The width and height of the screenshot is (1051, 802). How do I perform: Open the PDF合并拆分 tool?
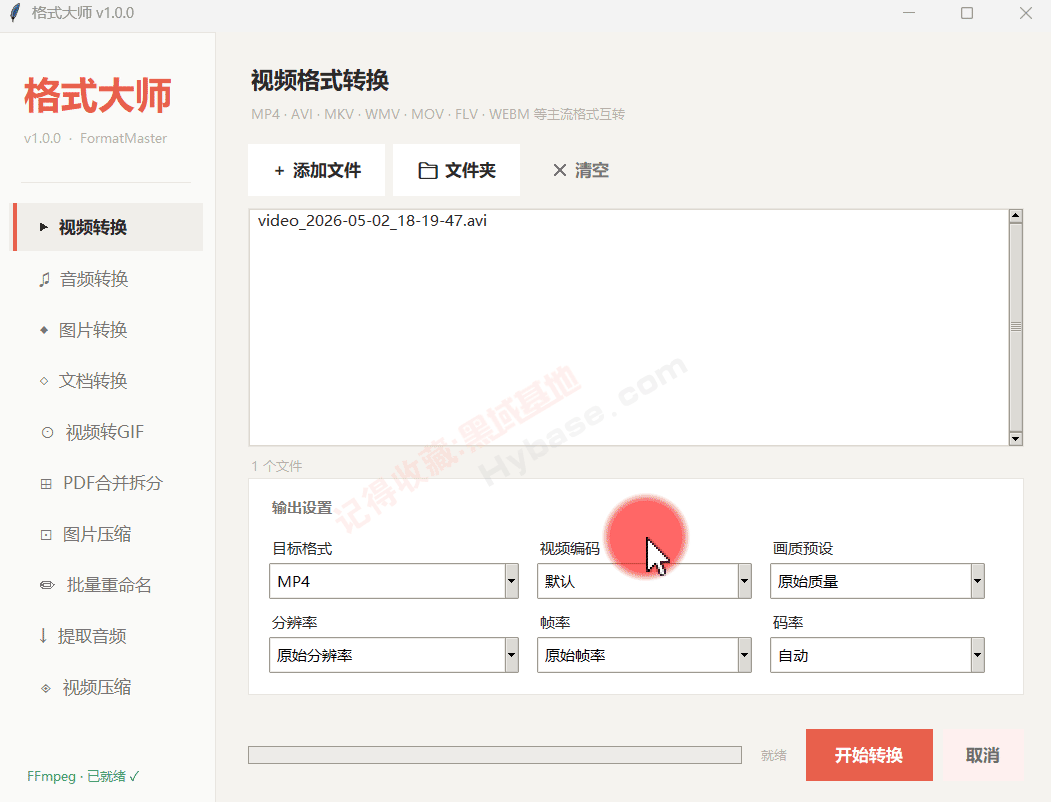click(108, 483)
